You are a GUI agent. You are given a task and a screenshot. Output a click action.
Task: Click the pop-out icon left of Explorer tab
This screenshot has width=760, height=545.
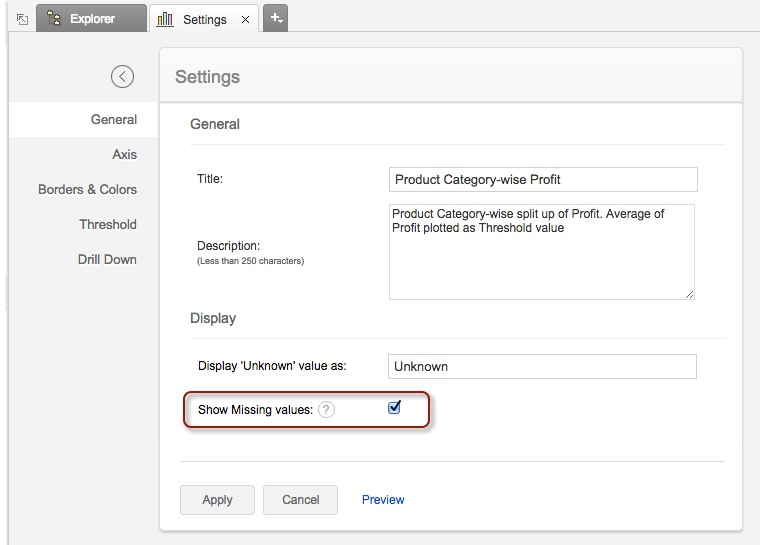pyautogui.click(x=22, y=19)
